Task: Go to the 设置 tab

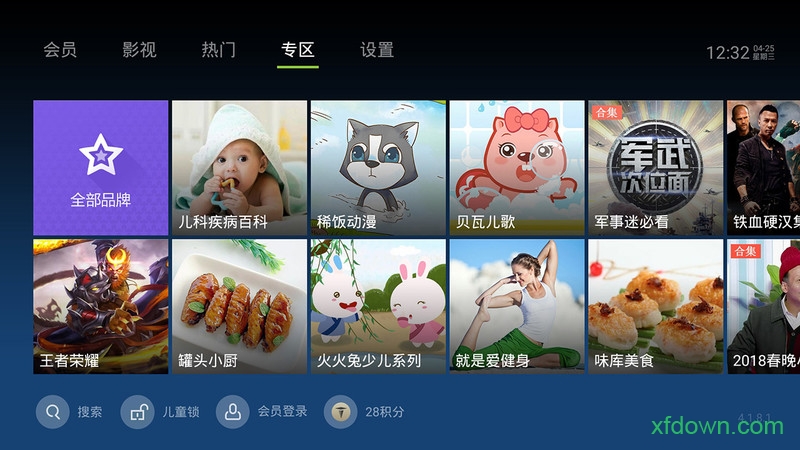Action: (x=377, y=50)
